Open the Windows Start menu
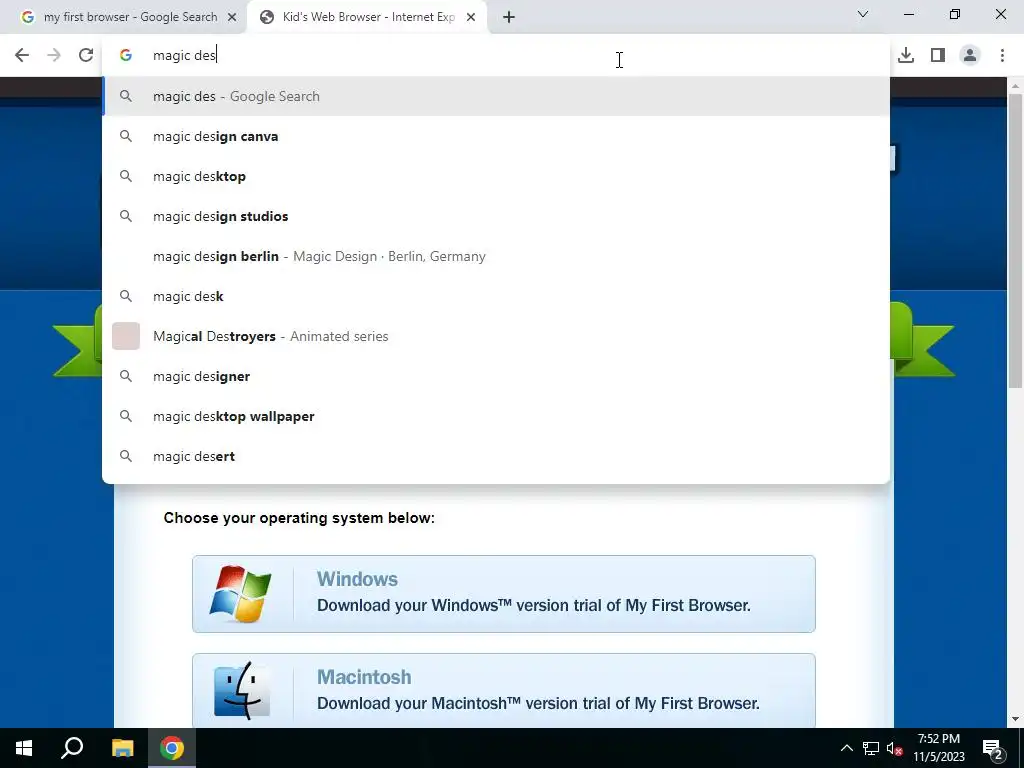This screenshot has width=1024, height=768. (x=24, y=748)
